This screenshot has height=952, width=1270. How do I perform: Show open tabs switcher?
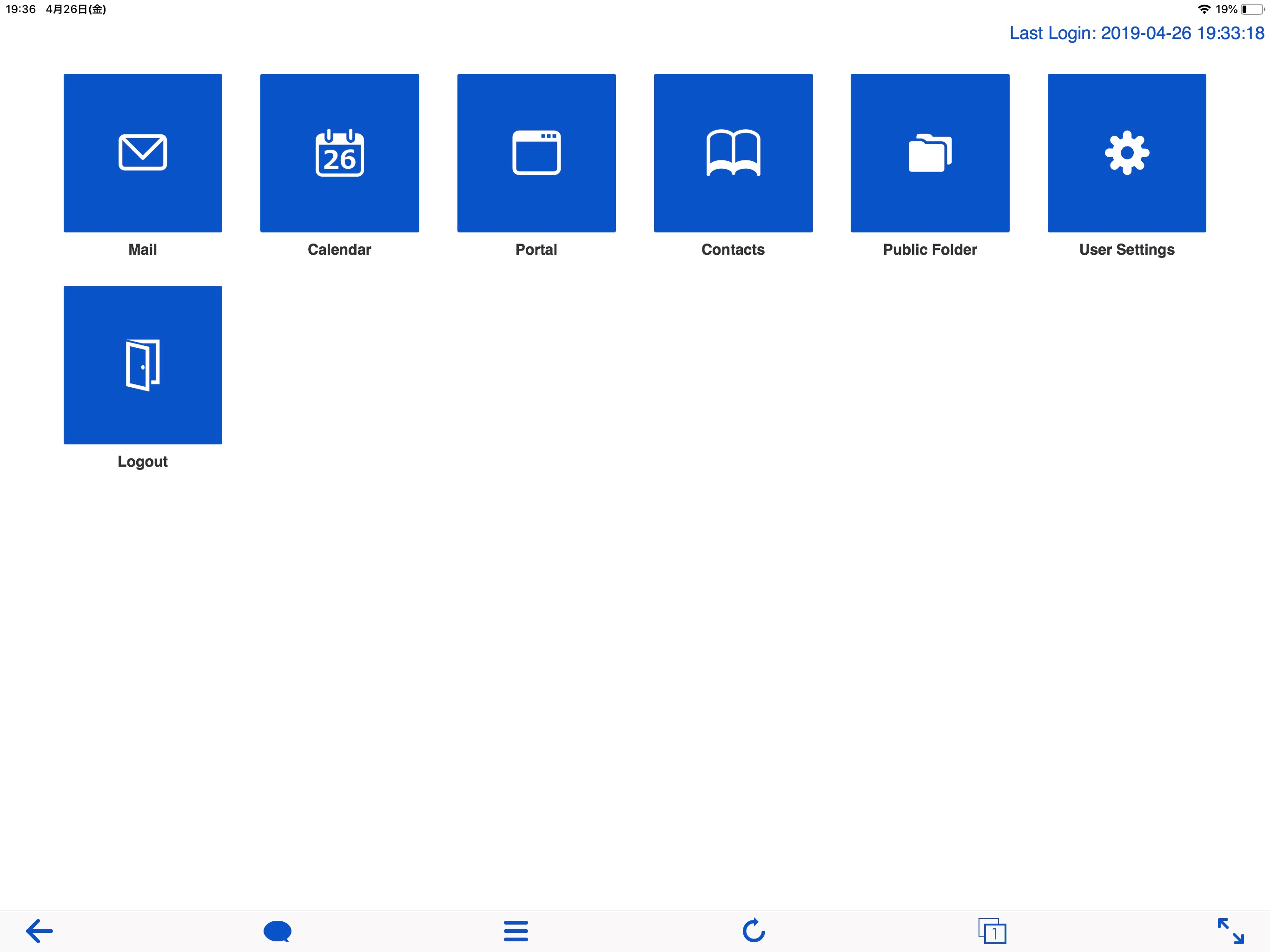pos(992,931)
